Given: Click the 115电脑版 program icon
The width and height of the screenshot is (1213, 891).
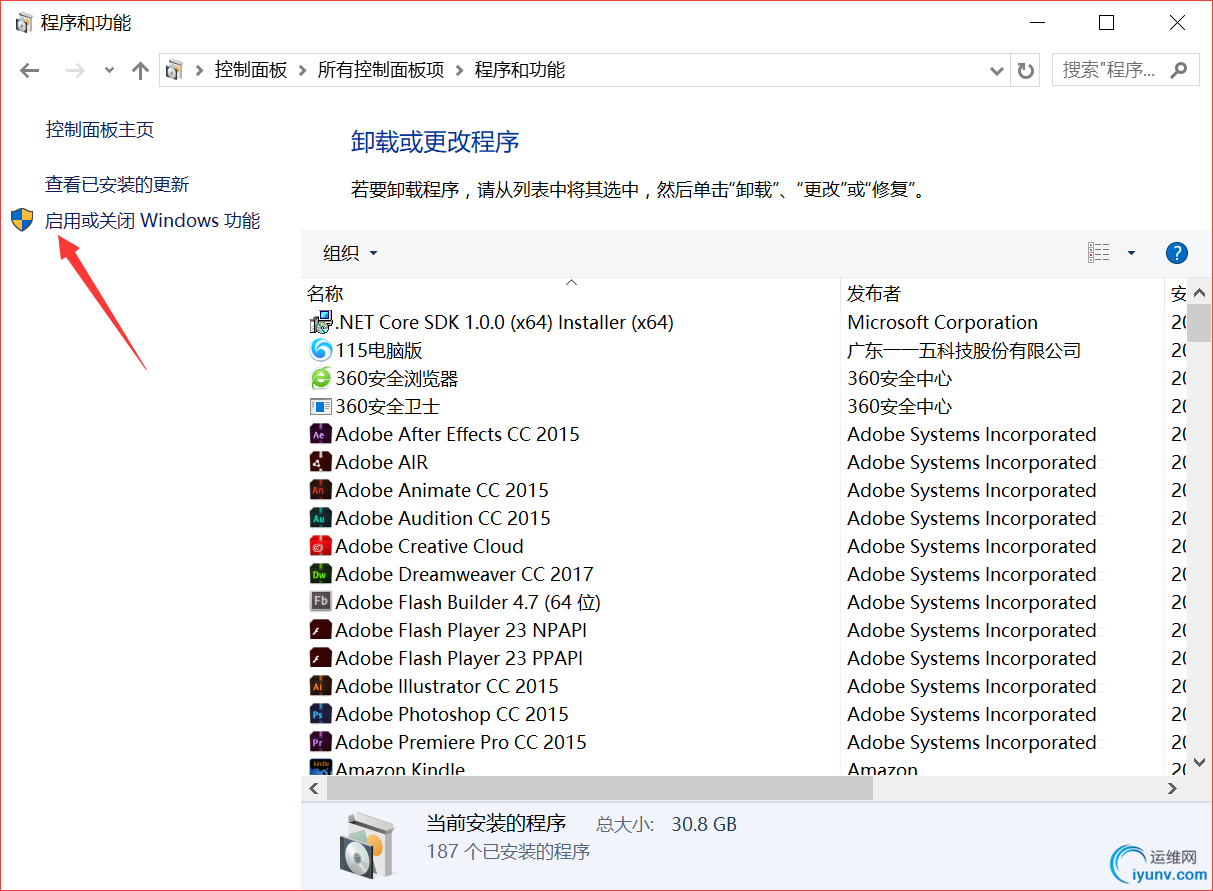Looking at the screenshot, I should click(321, 350).
